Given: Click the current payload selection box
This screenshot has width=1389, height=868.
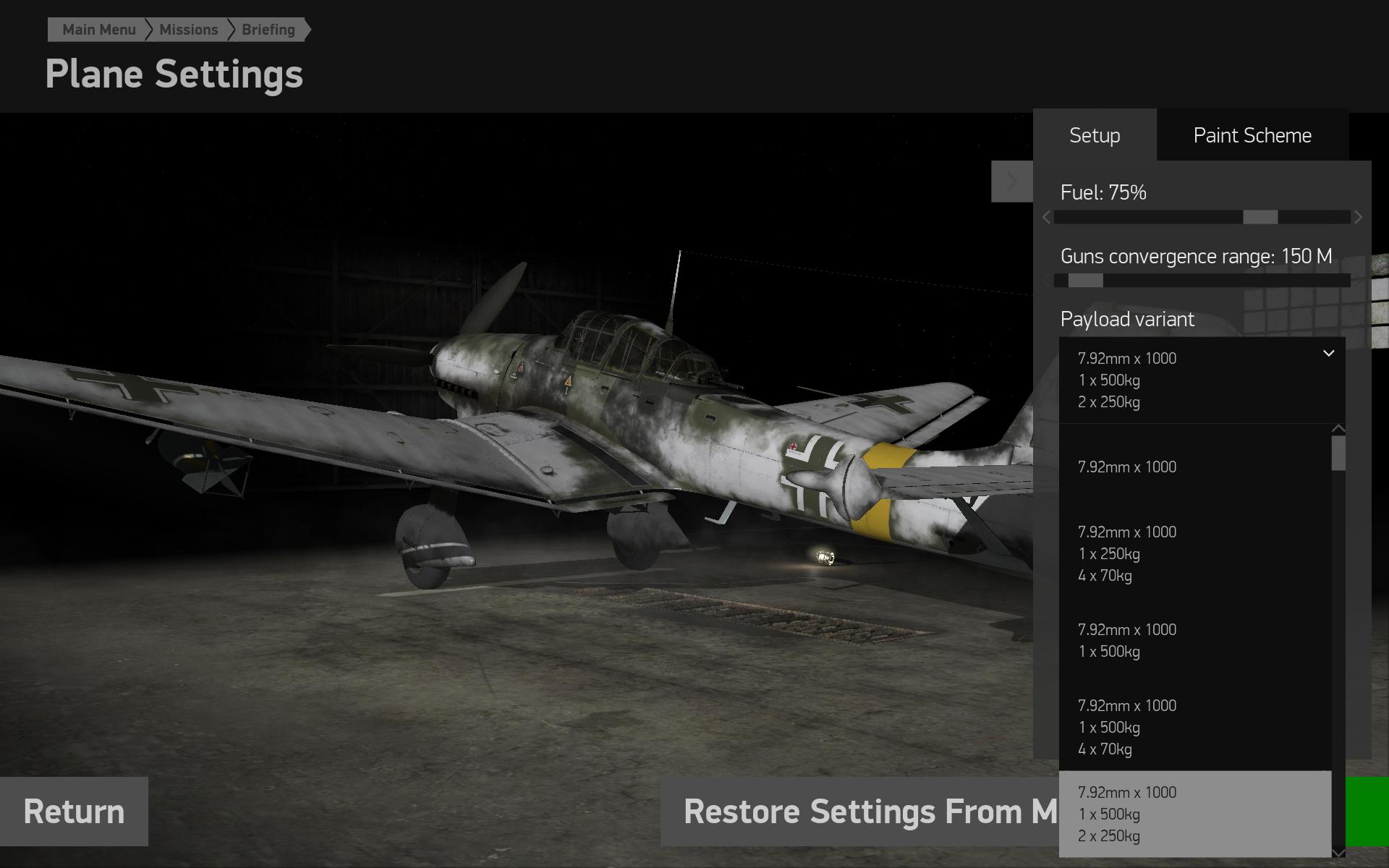Looking at the screenshot, I should [x=1202, y=380].
